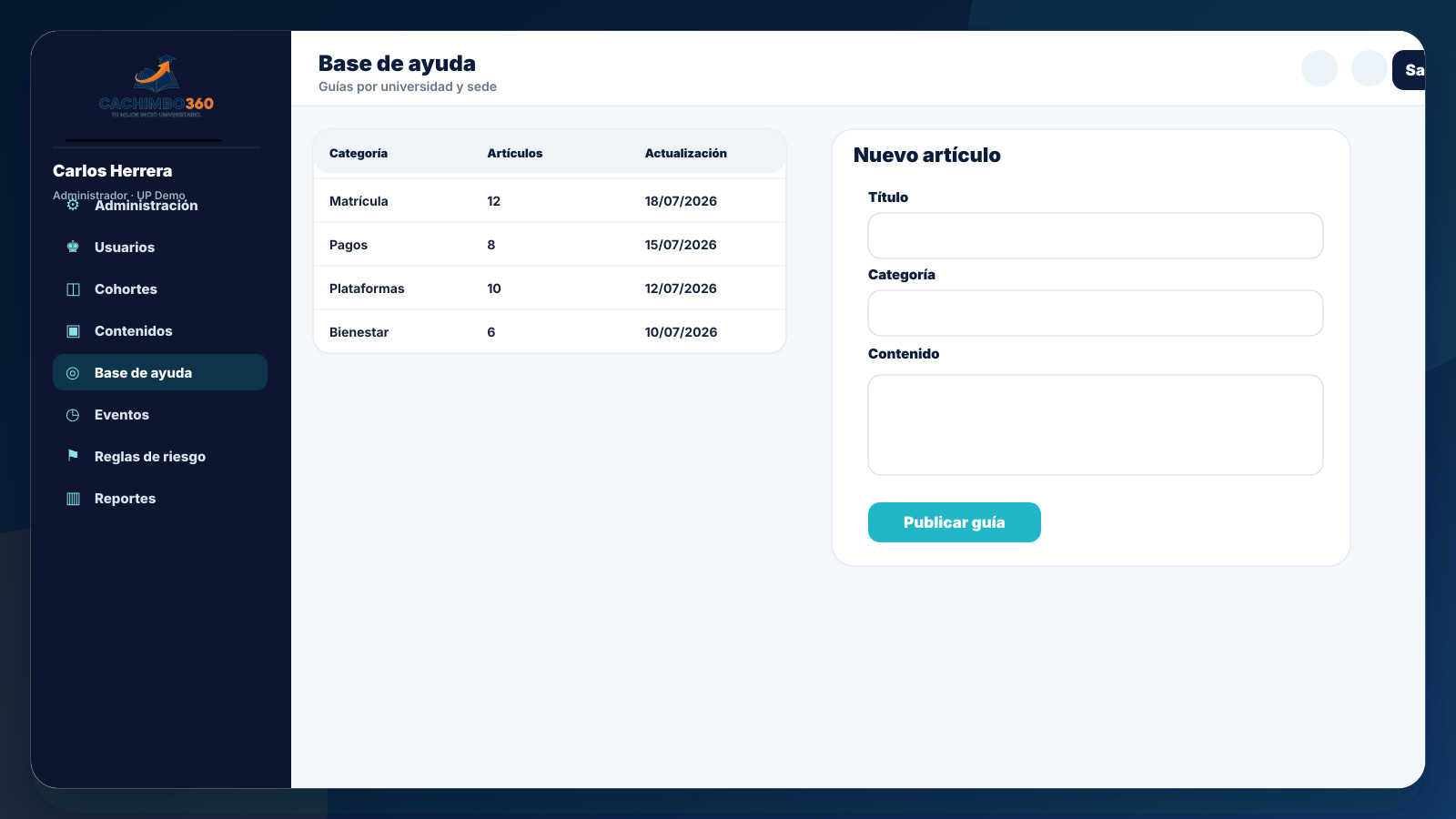Go to Reportes section
This screenshot has width=1456, height=819.
(160, 499)
